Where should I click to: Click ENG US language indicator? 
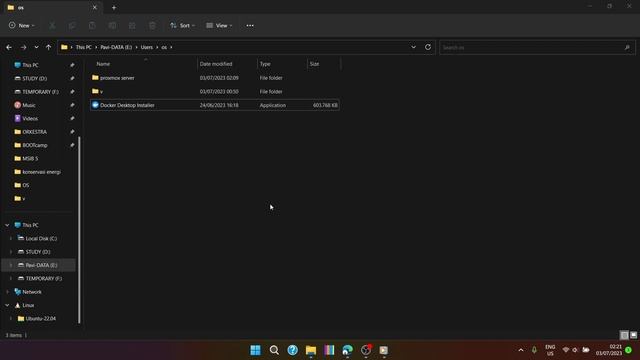[x=550, y=350]
